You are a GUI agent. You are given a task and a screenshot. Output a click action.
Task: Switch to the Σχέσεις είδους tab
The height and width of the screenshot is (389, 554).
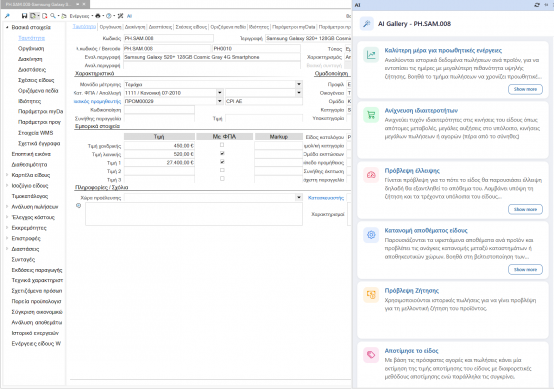(191, 27)
